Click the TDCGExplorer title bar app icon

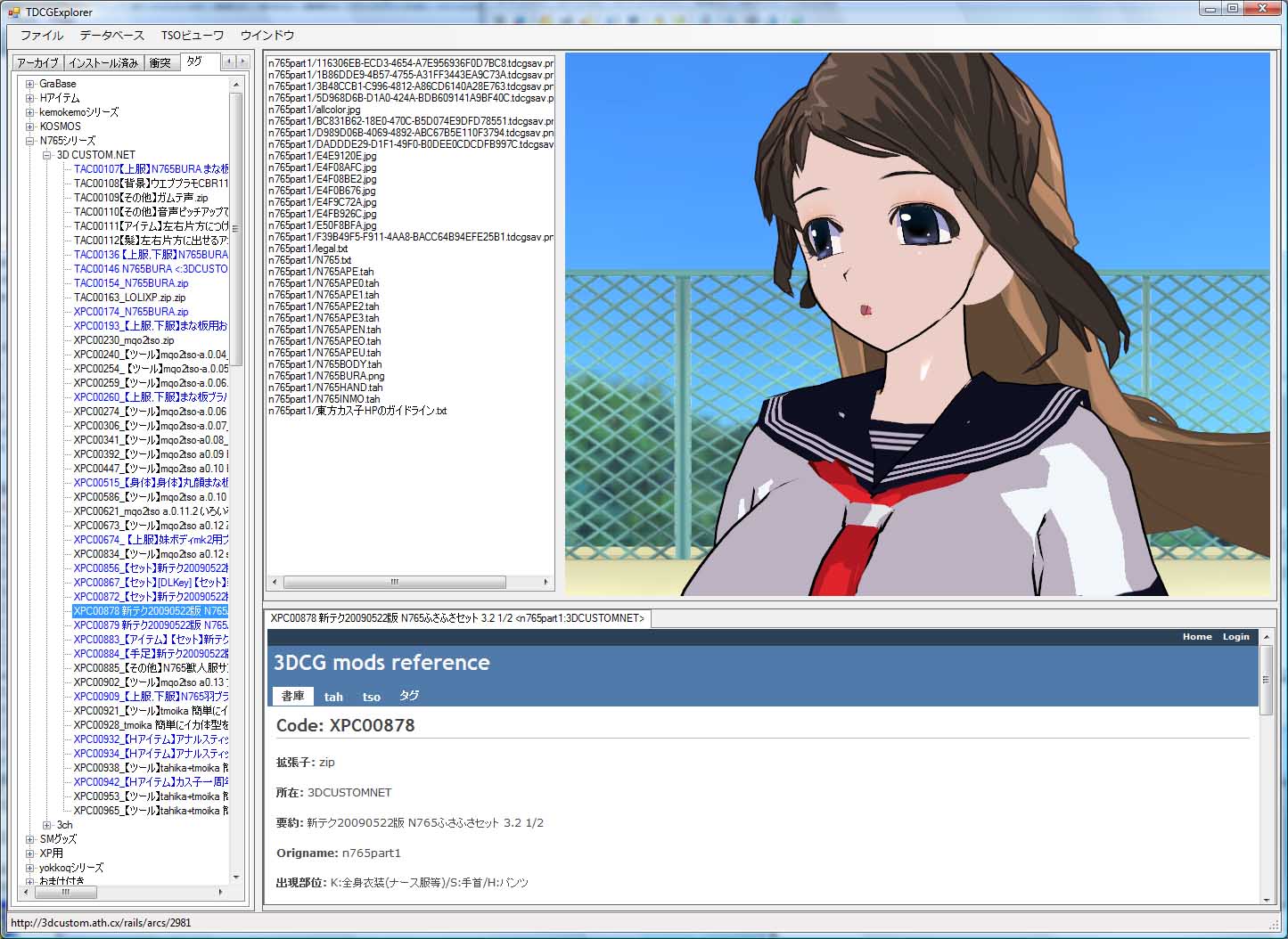pyautogui.click(x=13, y=12)
